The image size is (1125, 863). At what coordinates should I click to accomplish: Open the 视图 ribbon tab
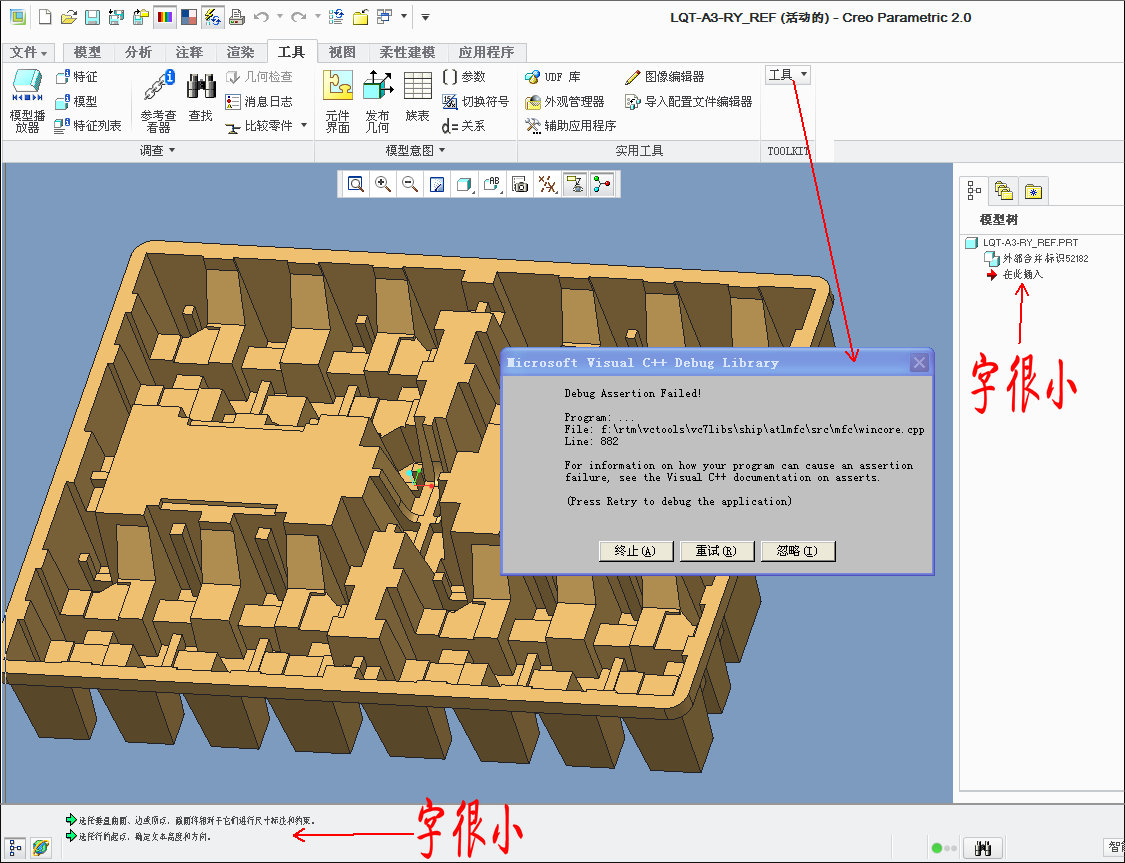point(342,52)
